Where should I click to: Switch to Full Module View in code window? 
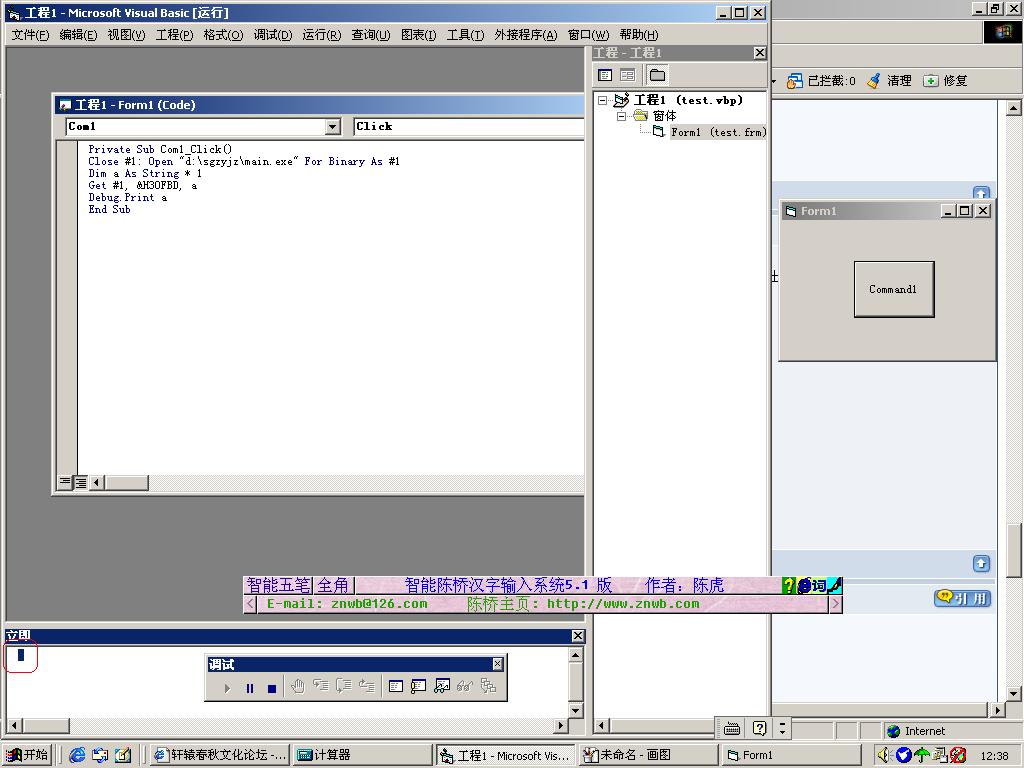81,483
